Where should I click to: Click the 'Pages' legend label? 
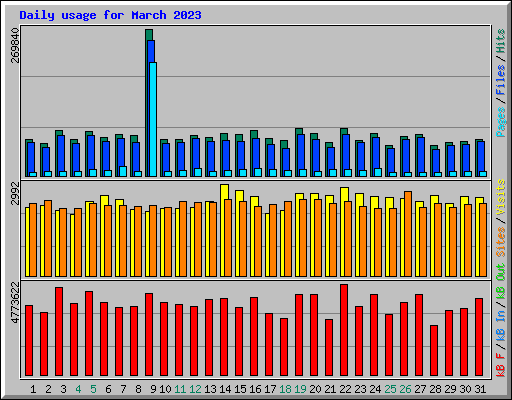501,122
